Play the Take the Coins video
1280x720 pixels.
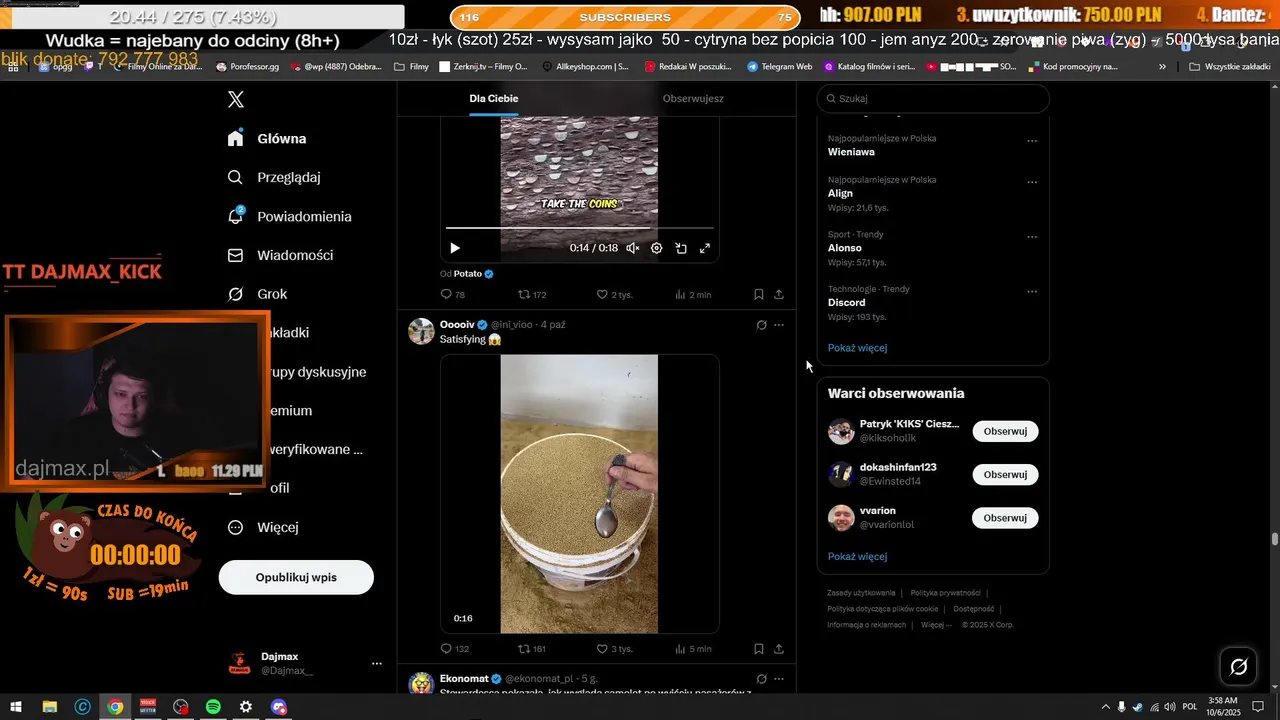coord(455,248)
